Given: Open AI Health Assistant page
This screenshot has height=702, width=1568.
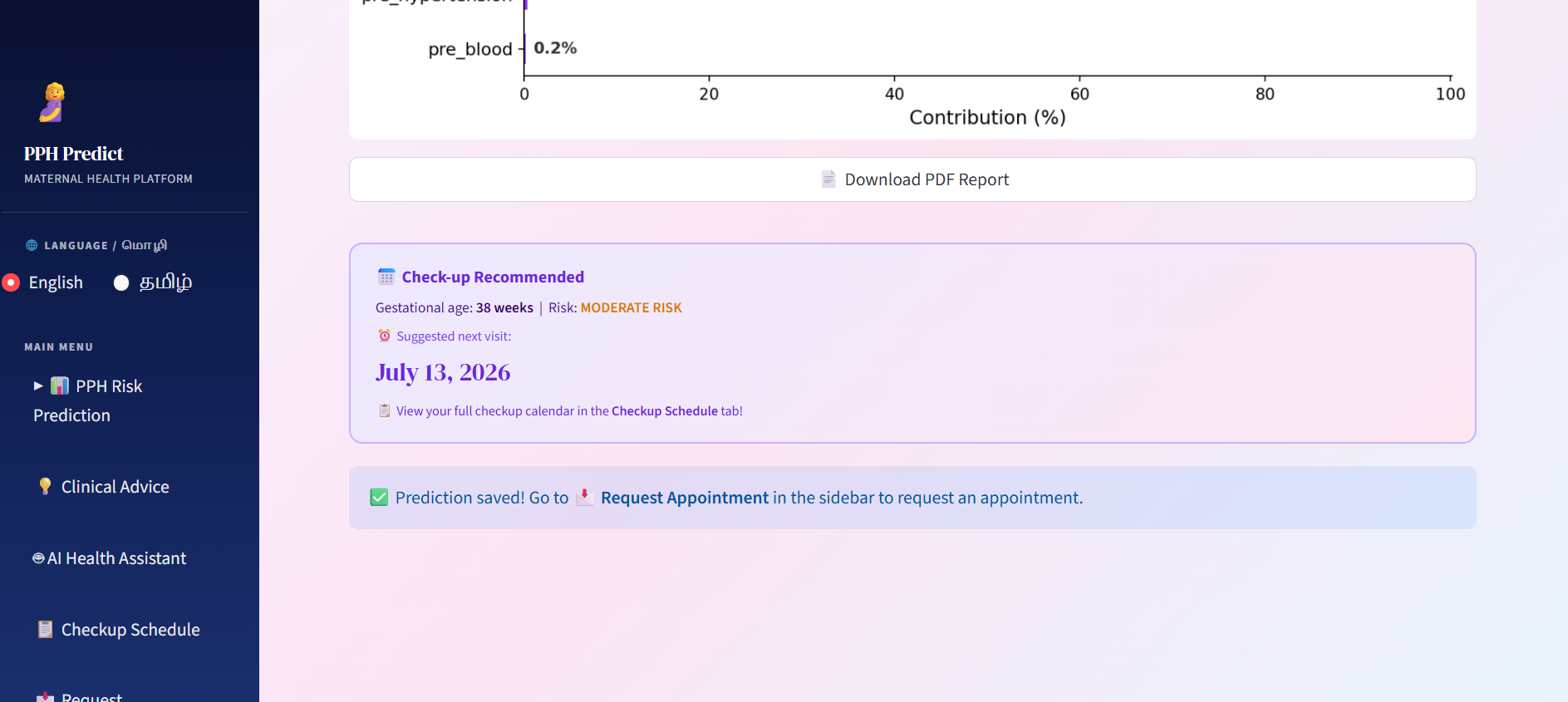Looking at the screenshot, I should (x=109, y=558).
